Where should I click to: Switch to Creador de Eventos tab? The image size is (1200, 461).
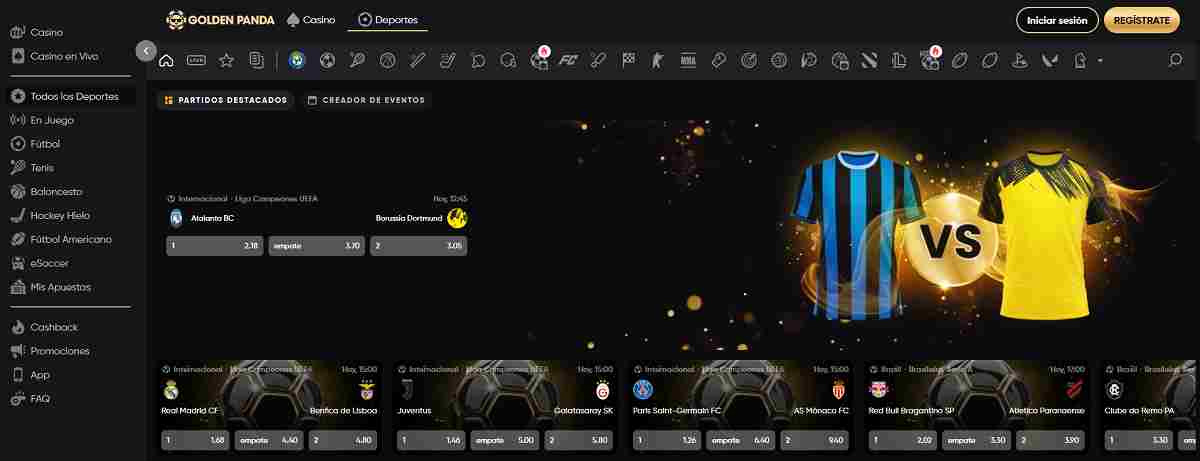[x=366, y=100]
